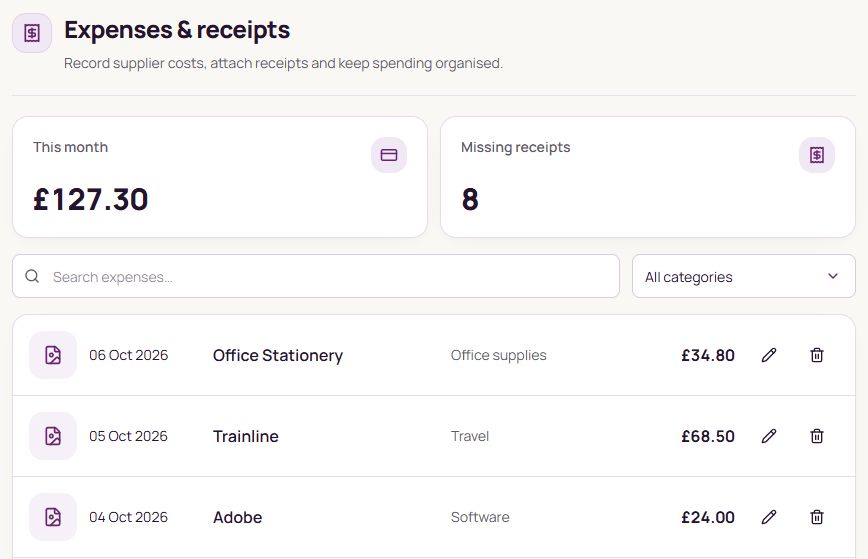This screenshot has width=868, height=559.
Task: Click the Travel category text
Action: (470, 436)
